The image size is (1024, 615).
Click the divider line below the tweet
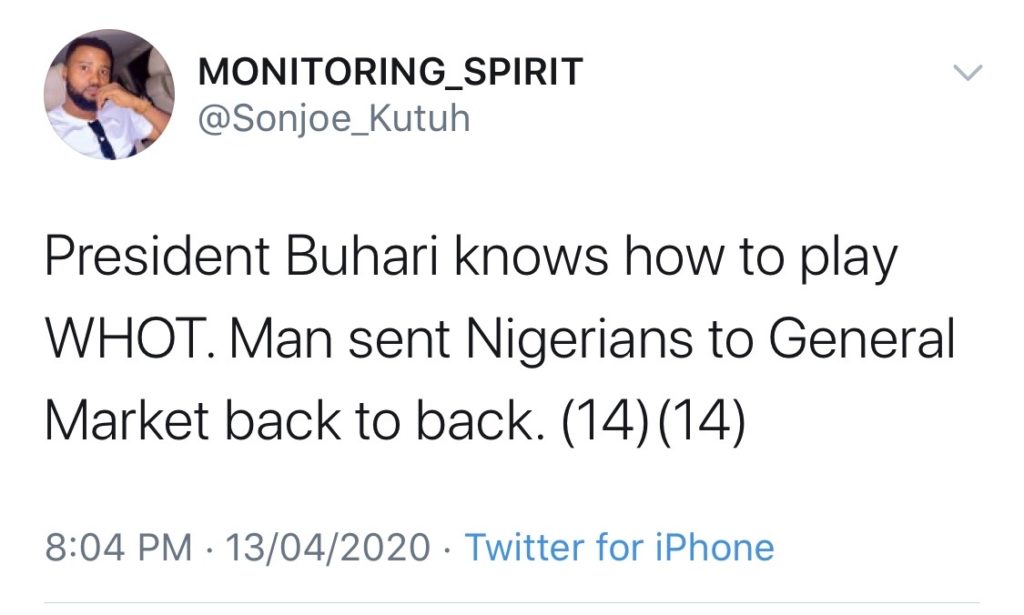tap(512, 603)
